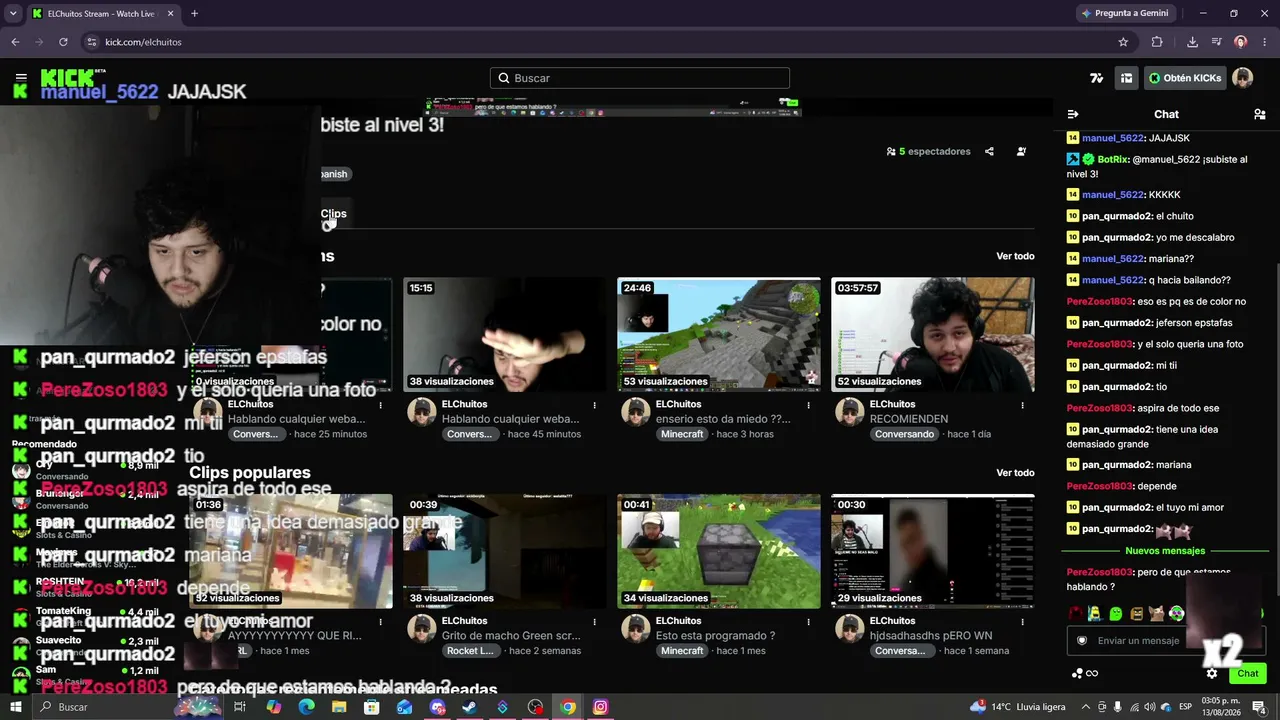Click the Rocket L... category tag

pos(470,651)
